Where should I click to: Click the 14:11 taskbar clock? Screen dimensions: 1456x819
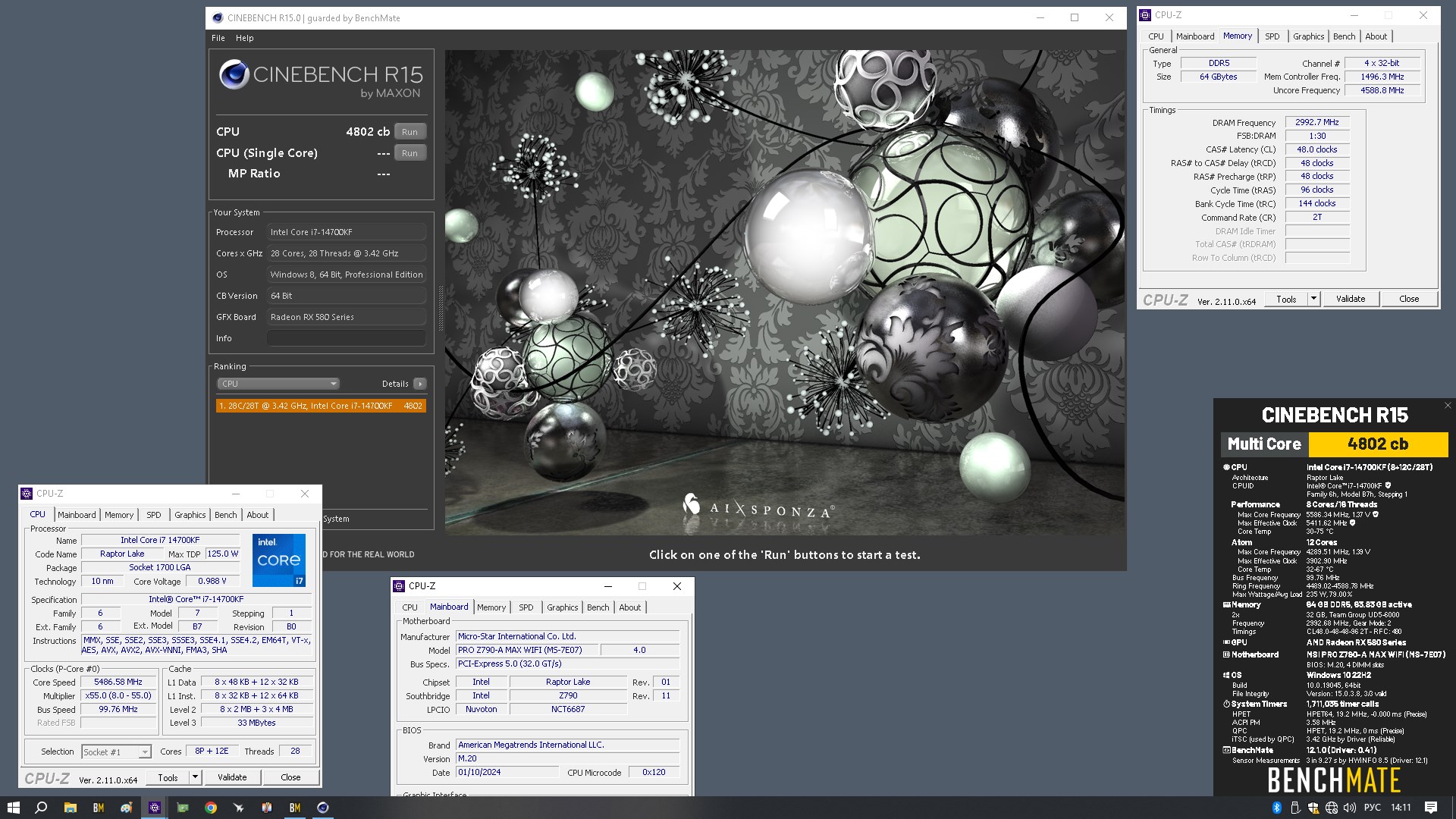click(1401, 808)
